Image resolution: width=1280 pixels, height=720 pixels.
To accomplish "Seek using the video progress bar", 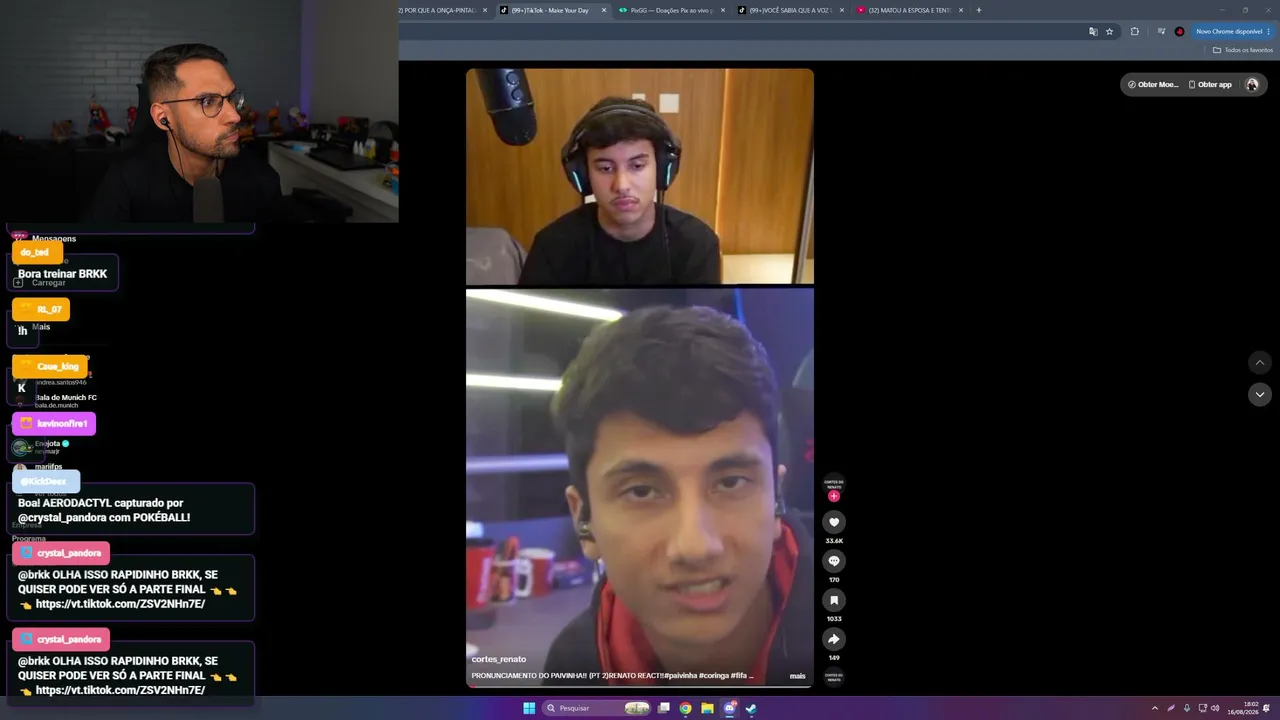I will [x=640, y=686].
